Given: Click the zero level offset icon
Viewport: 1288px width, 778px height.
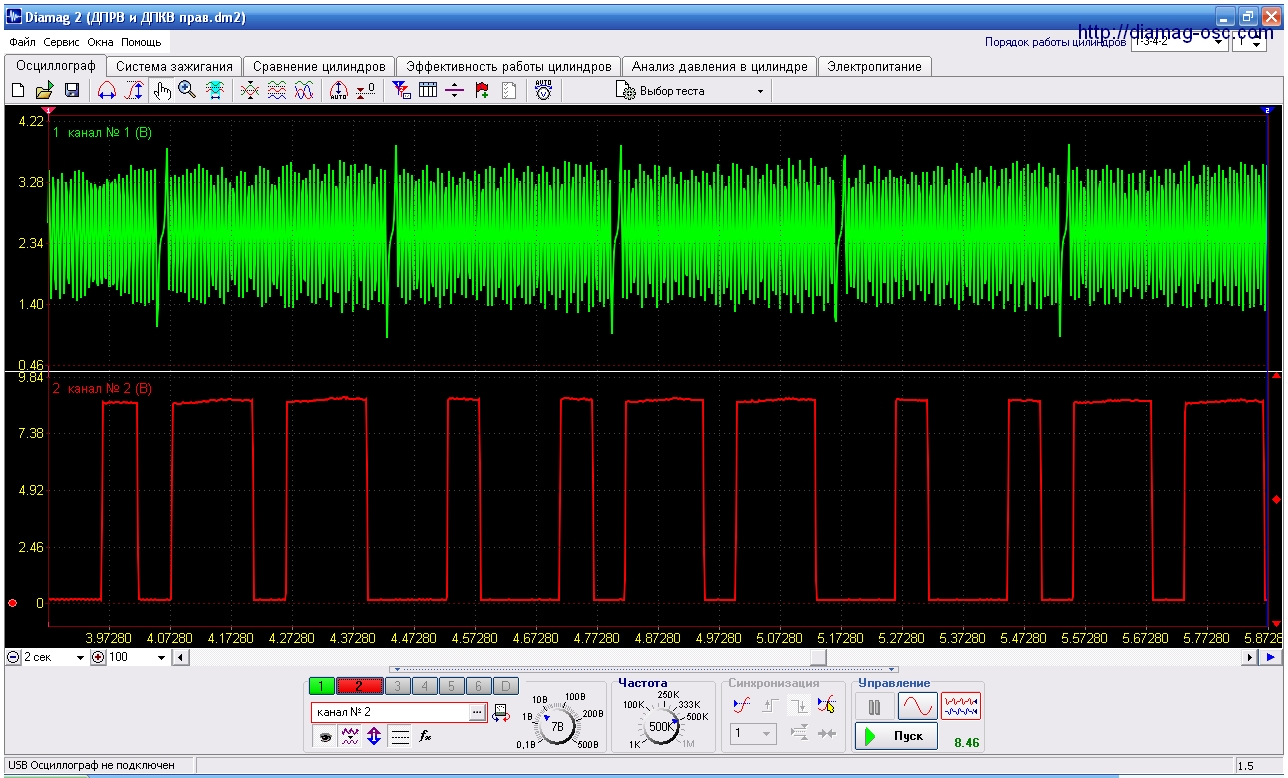Looking at the screenshot, I should 366,91.
